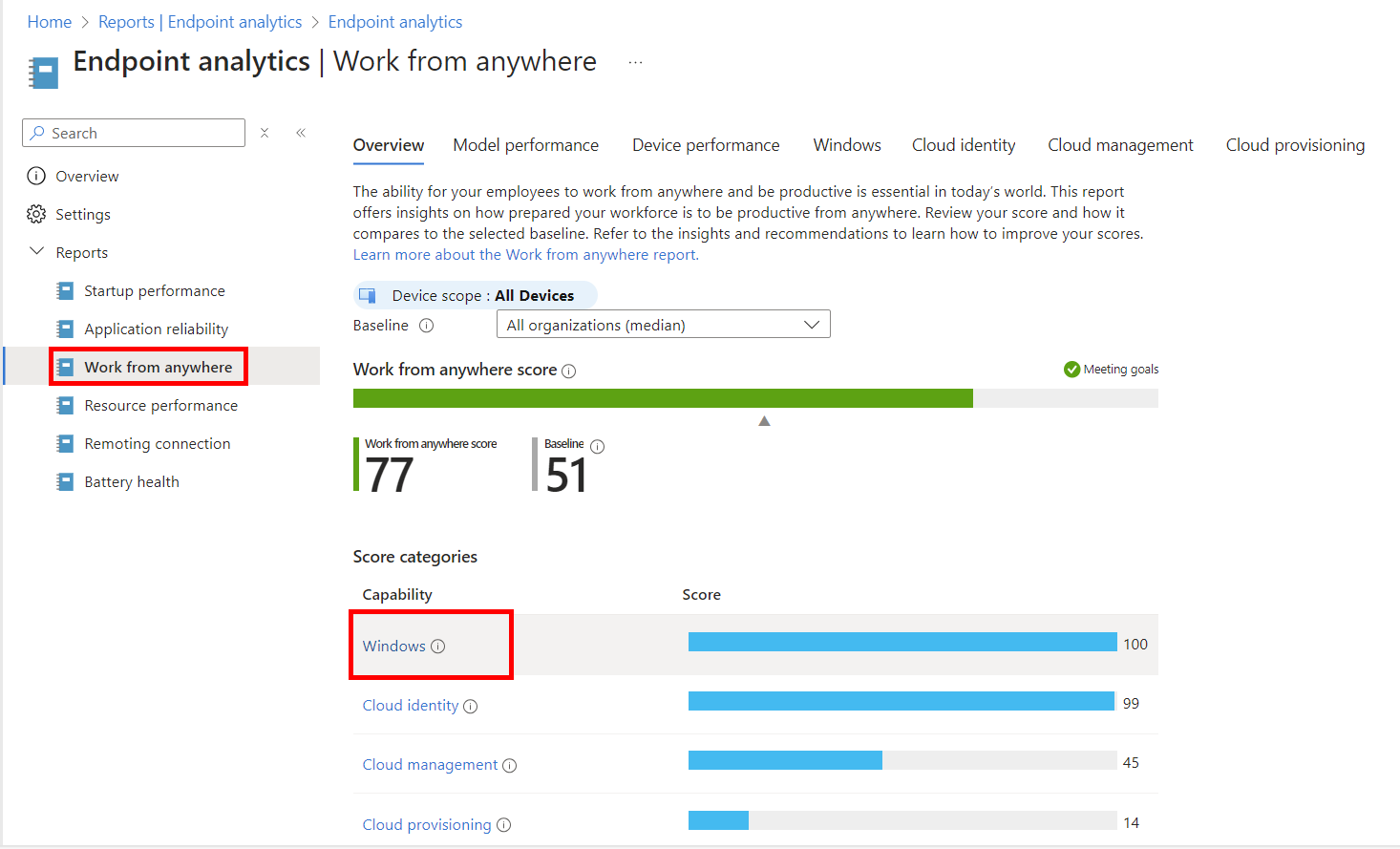
Task: Click the Work from anywhere report icon
Action: tap(65, 367)
